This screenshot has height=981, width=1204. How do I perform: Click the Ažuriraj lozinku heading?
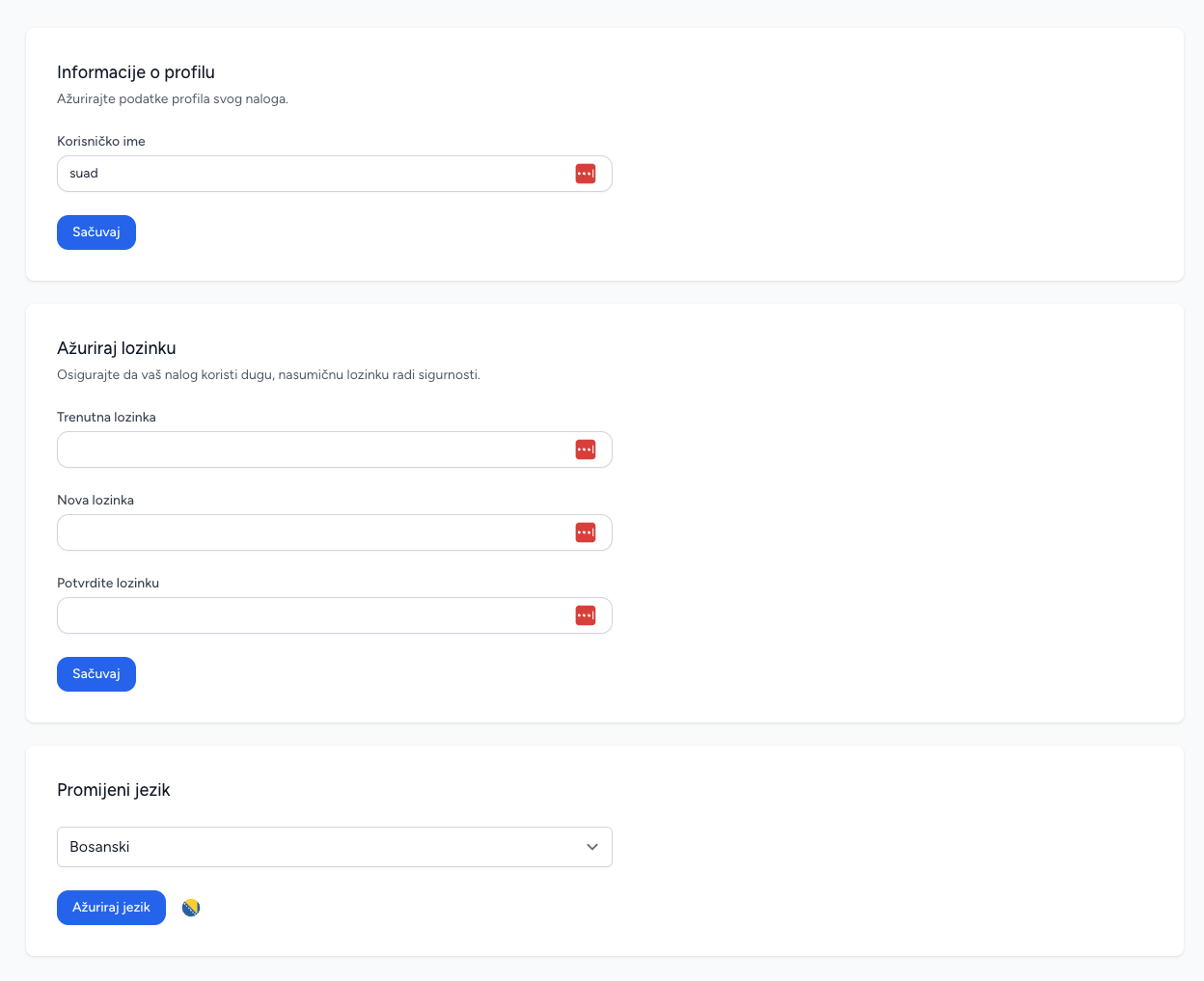tap(117, 348)
